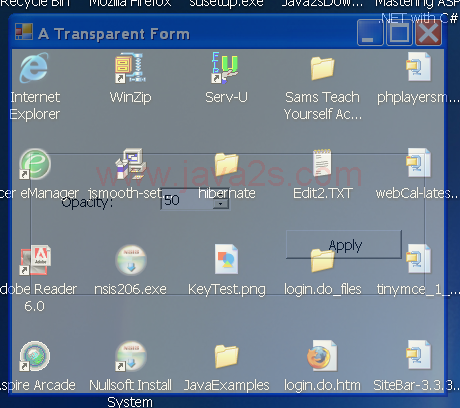Open the Opacity dropdown arrow
The width and height of the screenshot is (460, 408).
pyautogui.click(x=220, y=204)
